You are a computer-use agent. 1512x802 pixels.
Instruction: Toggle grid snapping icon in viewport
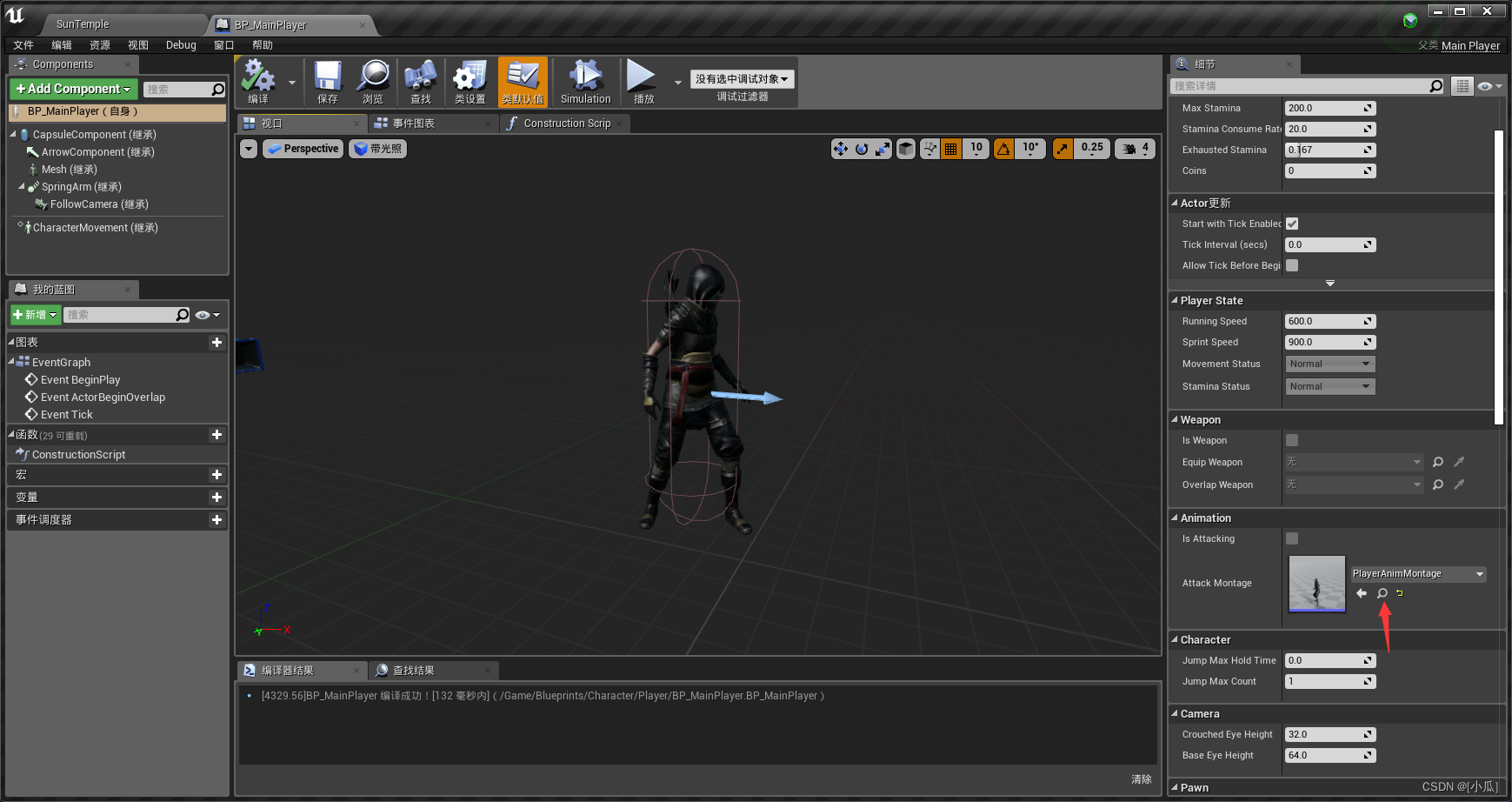951,149
